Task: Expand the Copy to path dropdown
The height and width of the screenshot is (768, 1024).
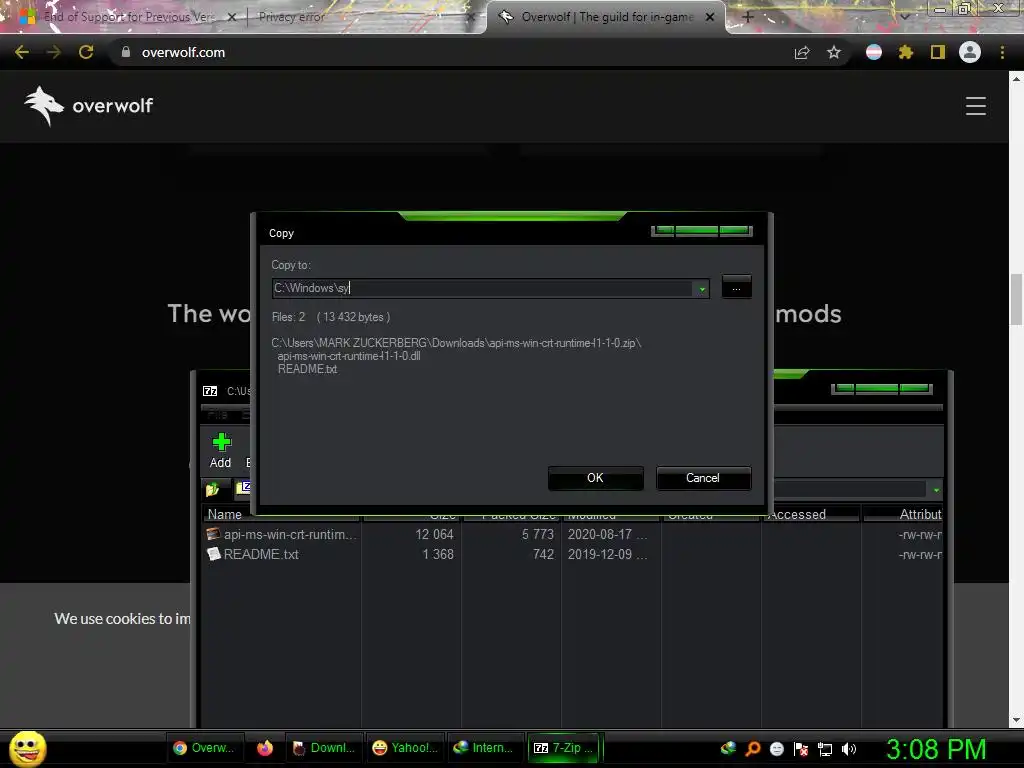Action: point(701,289)
